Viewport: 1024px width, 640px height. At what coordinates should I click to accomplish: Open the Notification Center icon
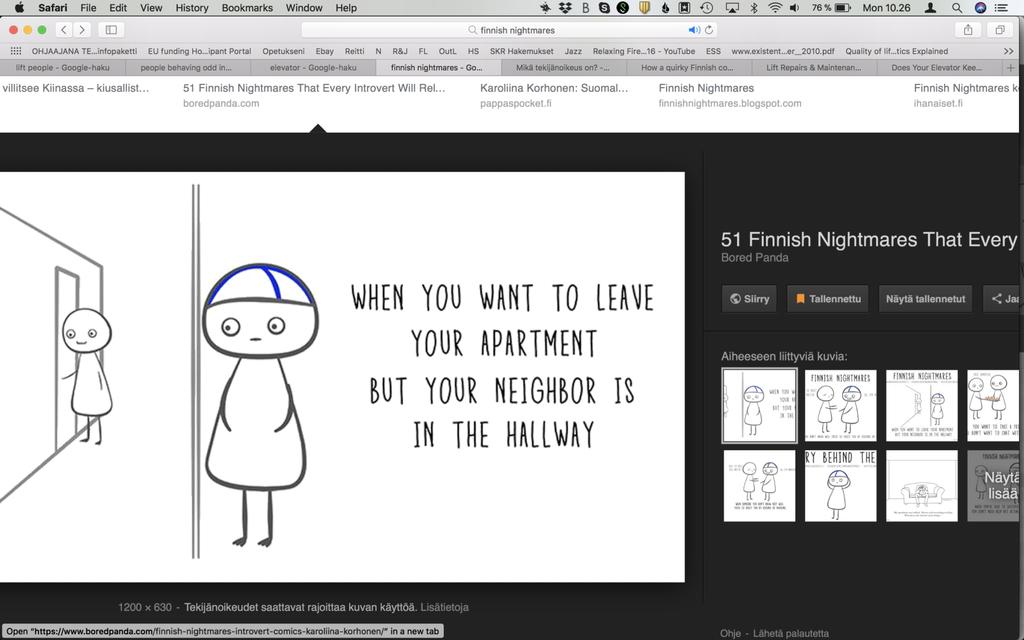(1001, 8)
